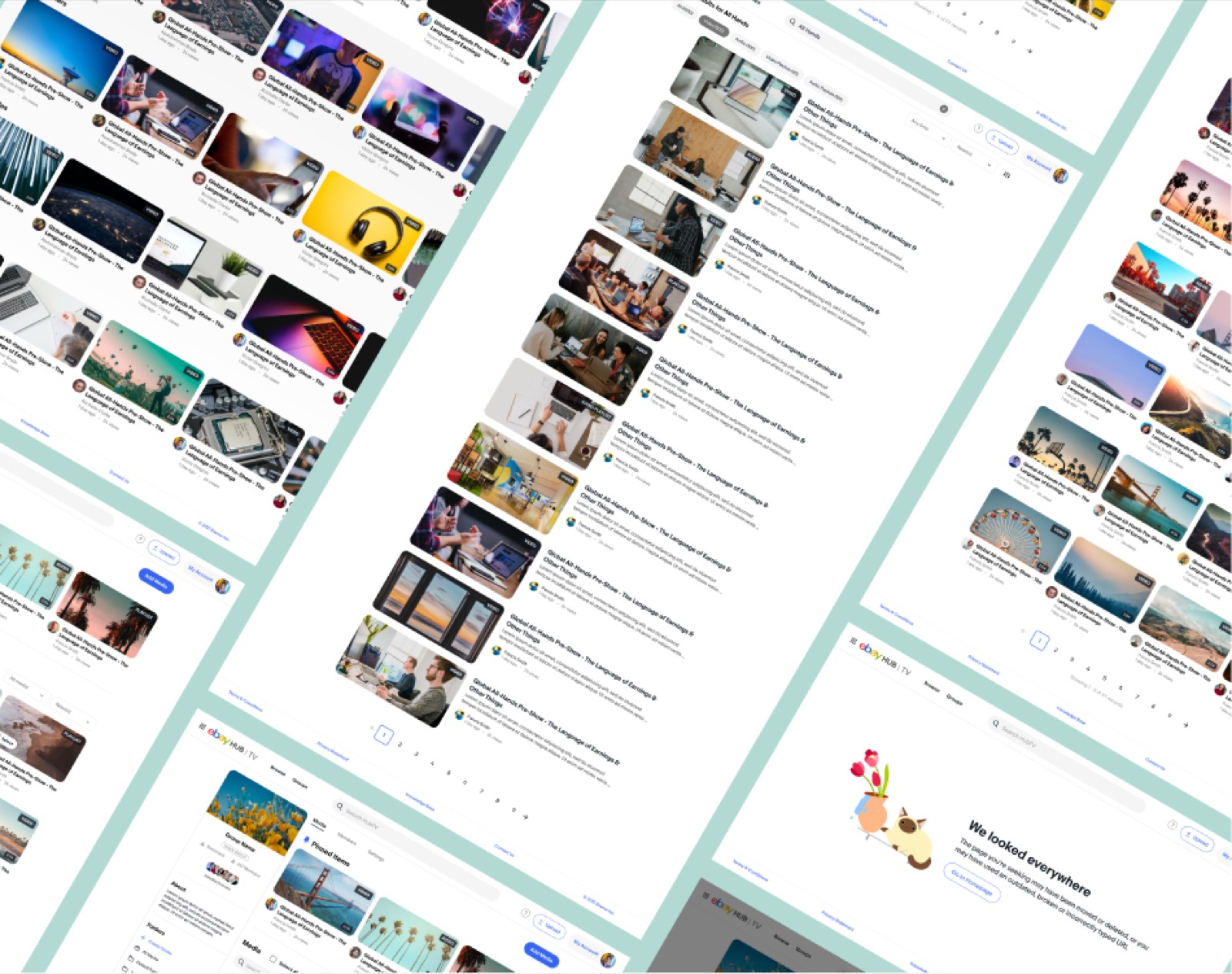This screenshot has width=1232, height=974.
Task: Click the We looked everywhere heading
Action: click(1029, 859)
